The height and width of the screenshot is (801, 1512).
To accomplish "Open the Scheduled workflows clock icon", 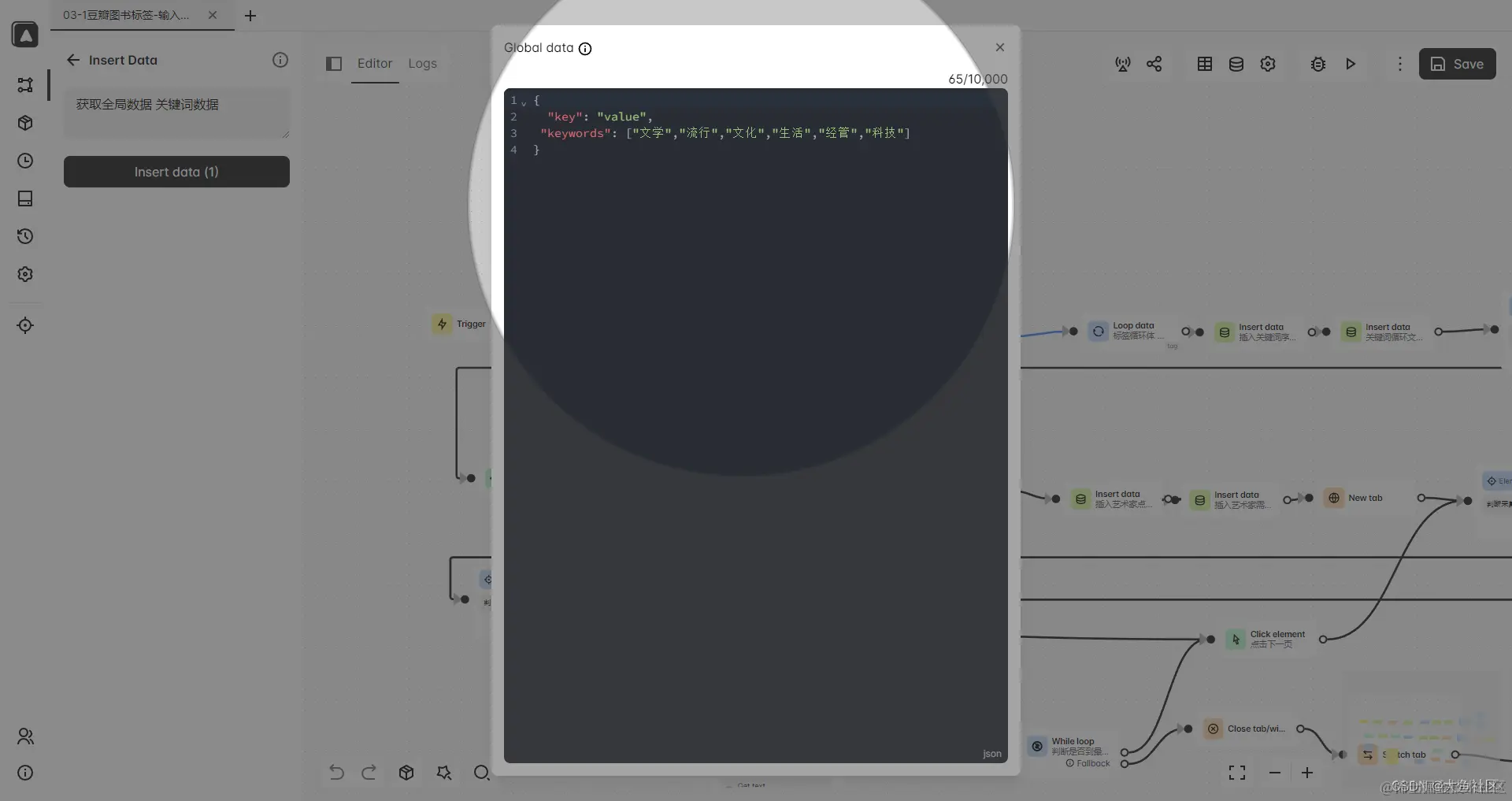I will coord(25,161).
